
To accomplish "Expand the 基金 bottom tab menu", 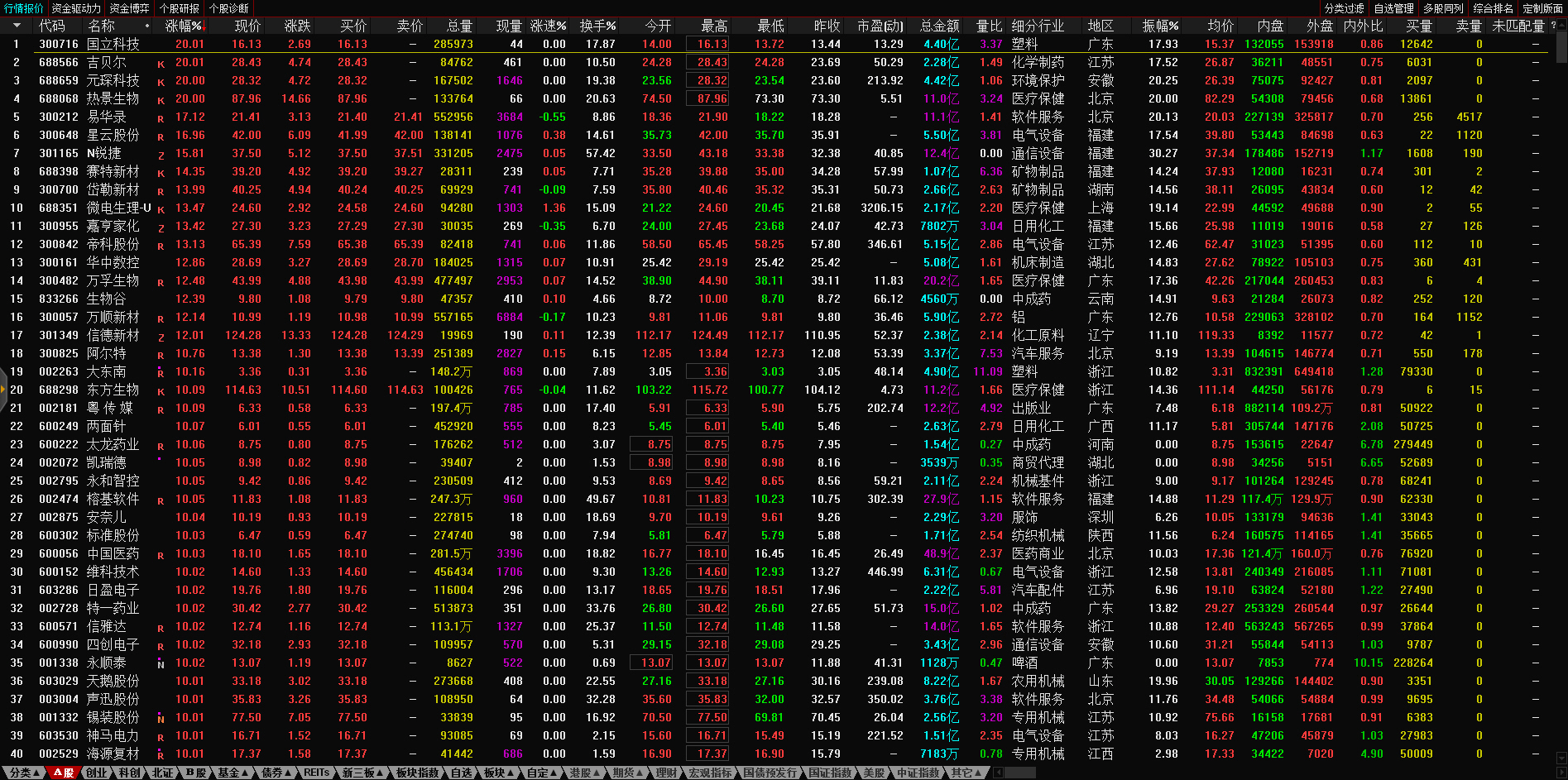I will [232, 773].
